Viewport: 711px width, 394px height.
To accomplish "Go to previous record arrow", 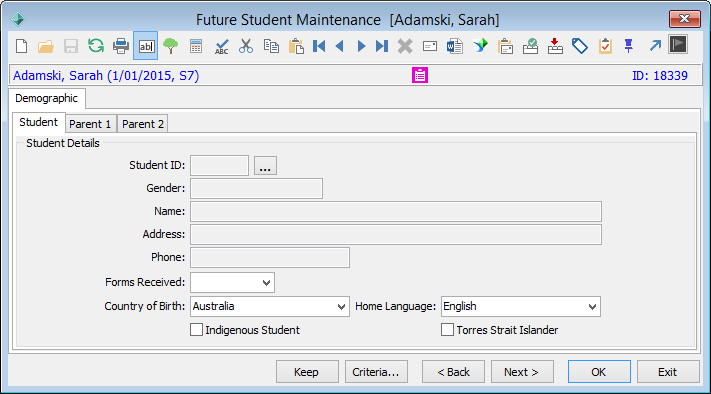I will [340, 46].
